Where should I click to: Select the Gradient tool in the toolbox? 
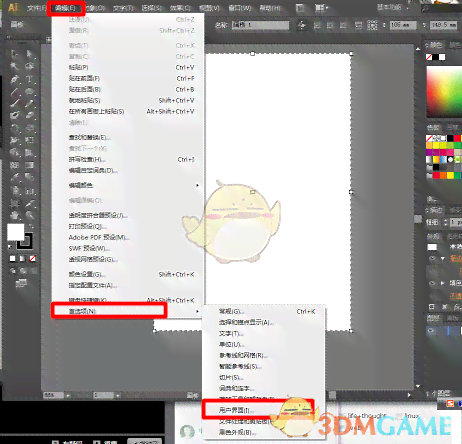tap(30, 165)
